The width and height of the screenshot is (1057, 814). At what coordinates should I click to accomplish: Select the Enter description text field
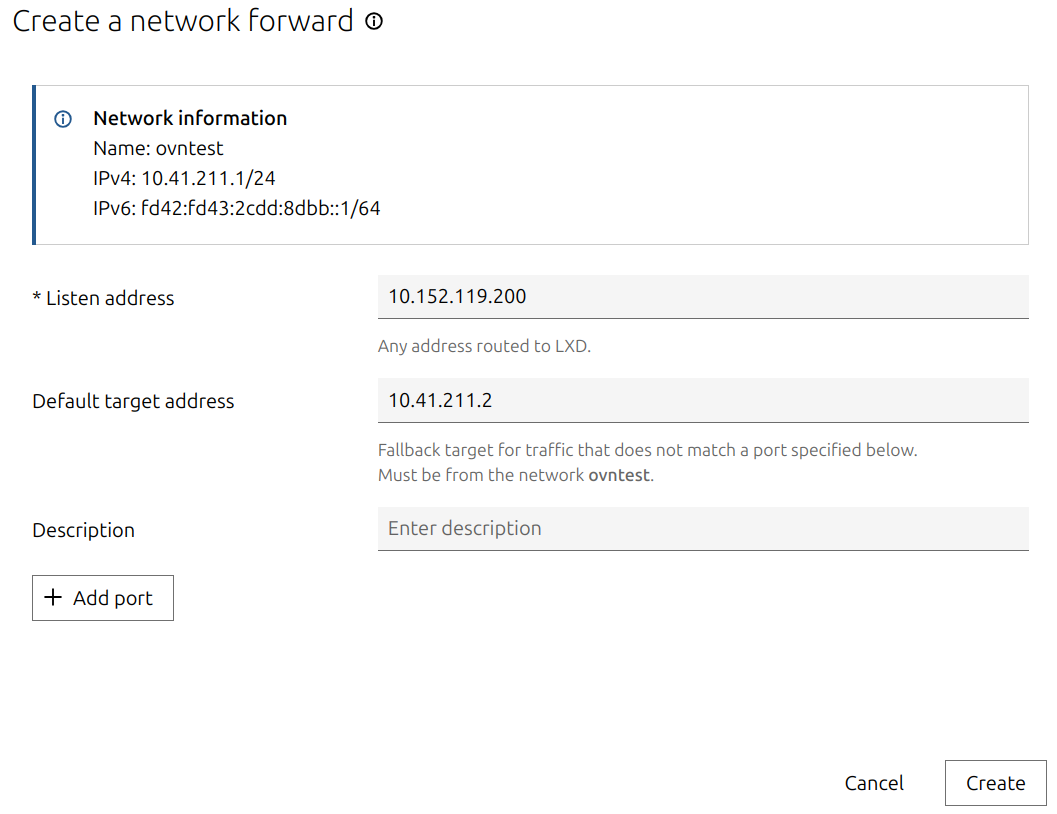(702, 528)
